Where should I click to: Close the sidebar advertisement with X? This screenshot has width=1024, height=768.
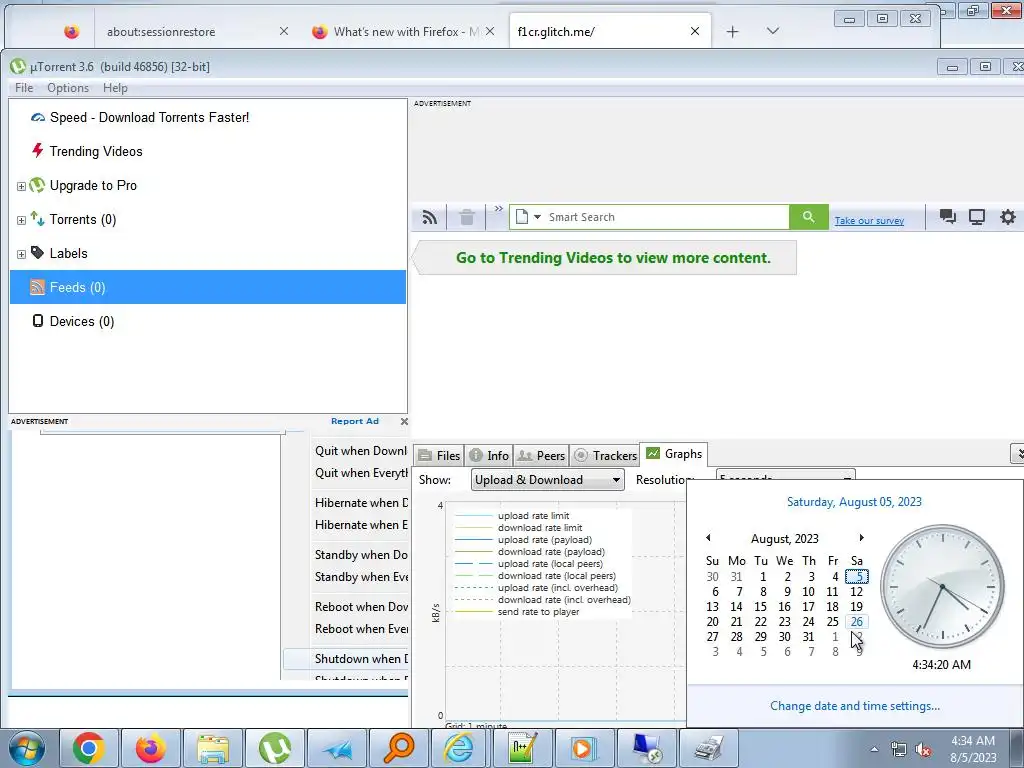coord(404,421)
